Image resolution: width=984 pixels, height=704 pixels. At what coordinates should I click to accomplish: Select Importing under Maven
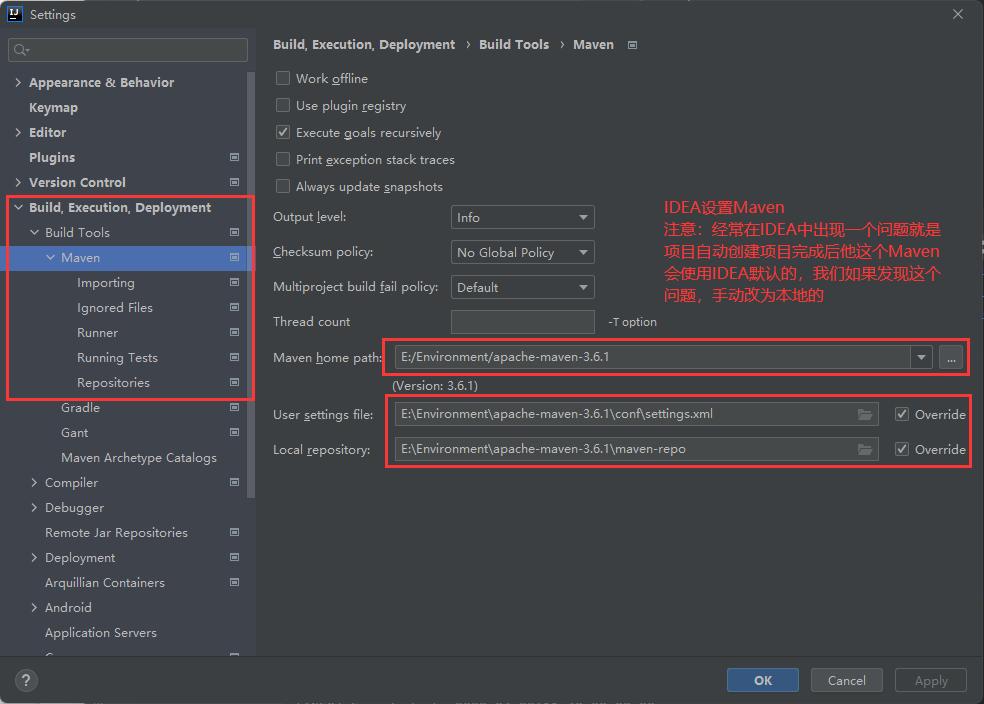105,283
